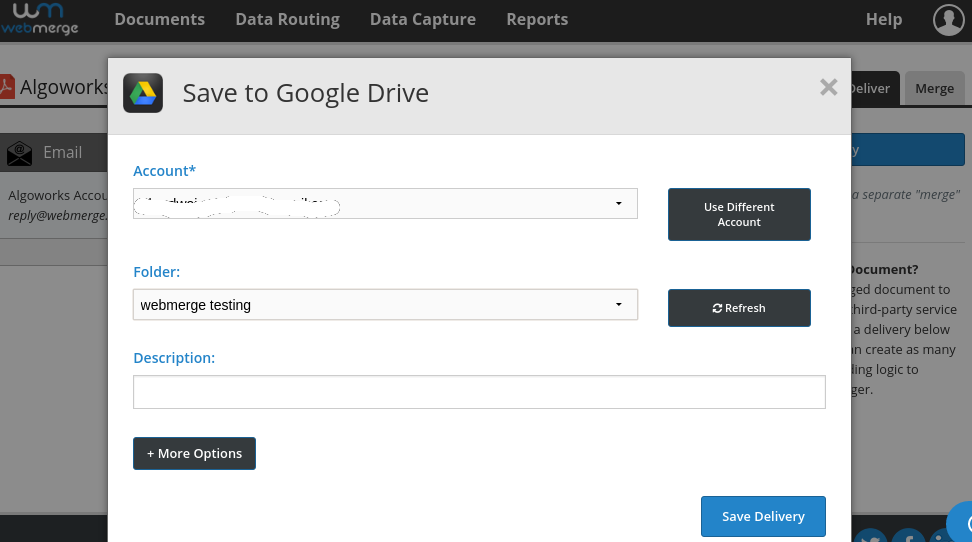Open the Documents menu
This screenshot has height=542, width=972.
pyautogui.click(x=159, y=20)
